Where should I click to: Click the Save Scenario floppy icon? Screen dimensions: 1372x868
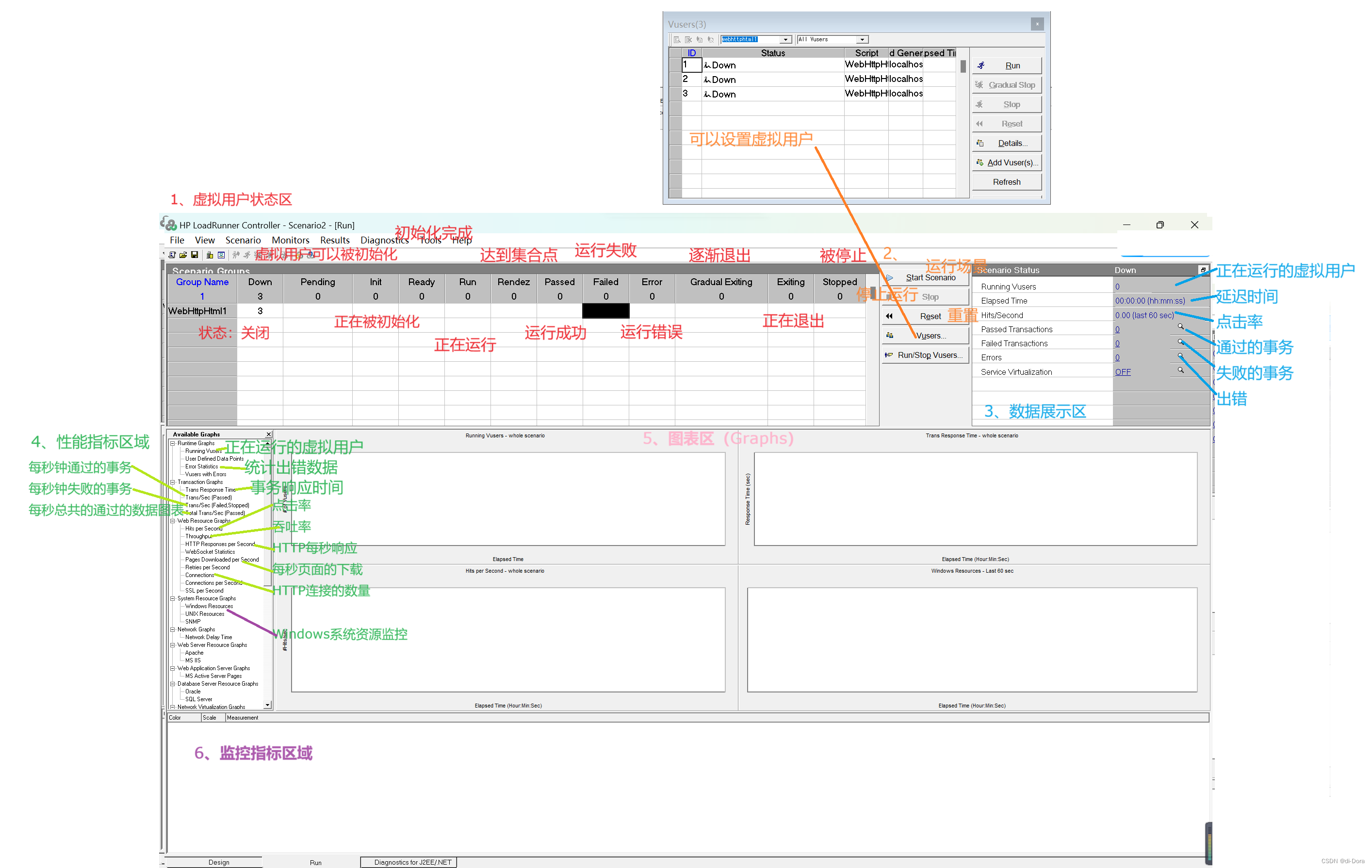(x=194, y=255)
